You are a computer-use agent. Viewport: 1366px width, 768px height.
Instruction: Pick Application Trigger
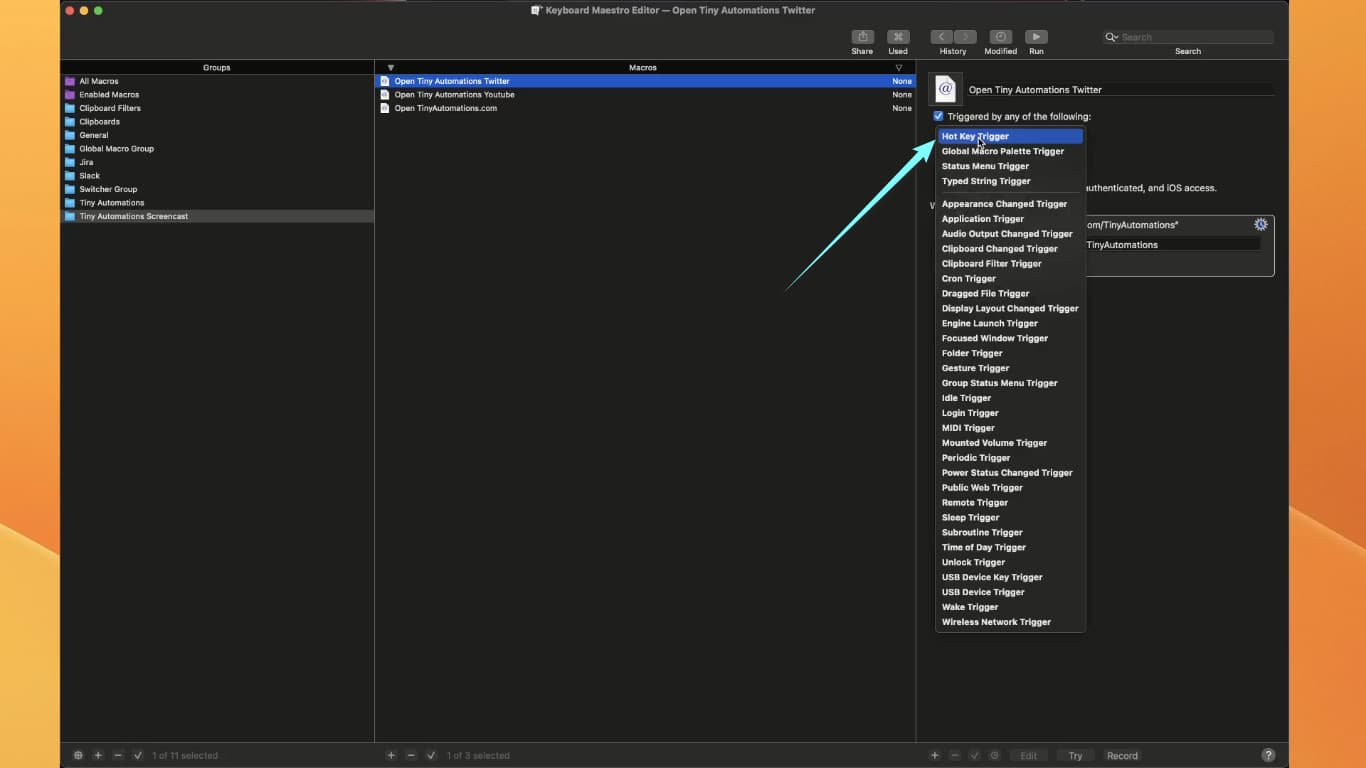(x=1010, y=219)
